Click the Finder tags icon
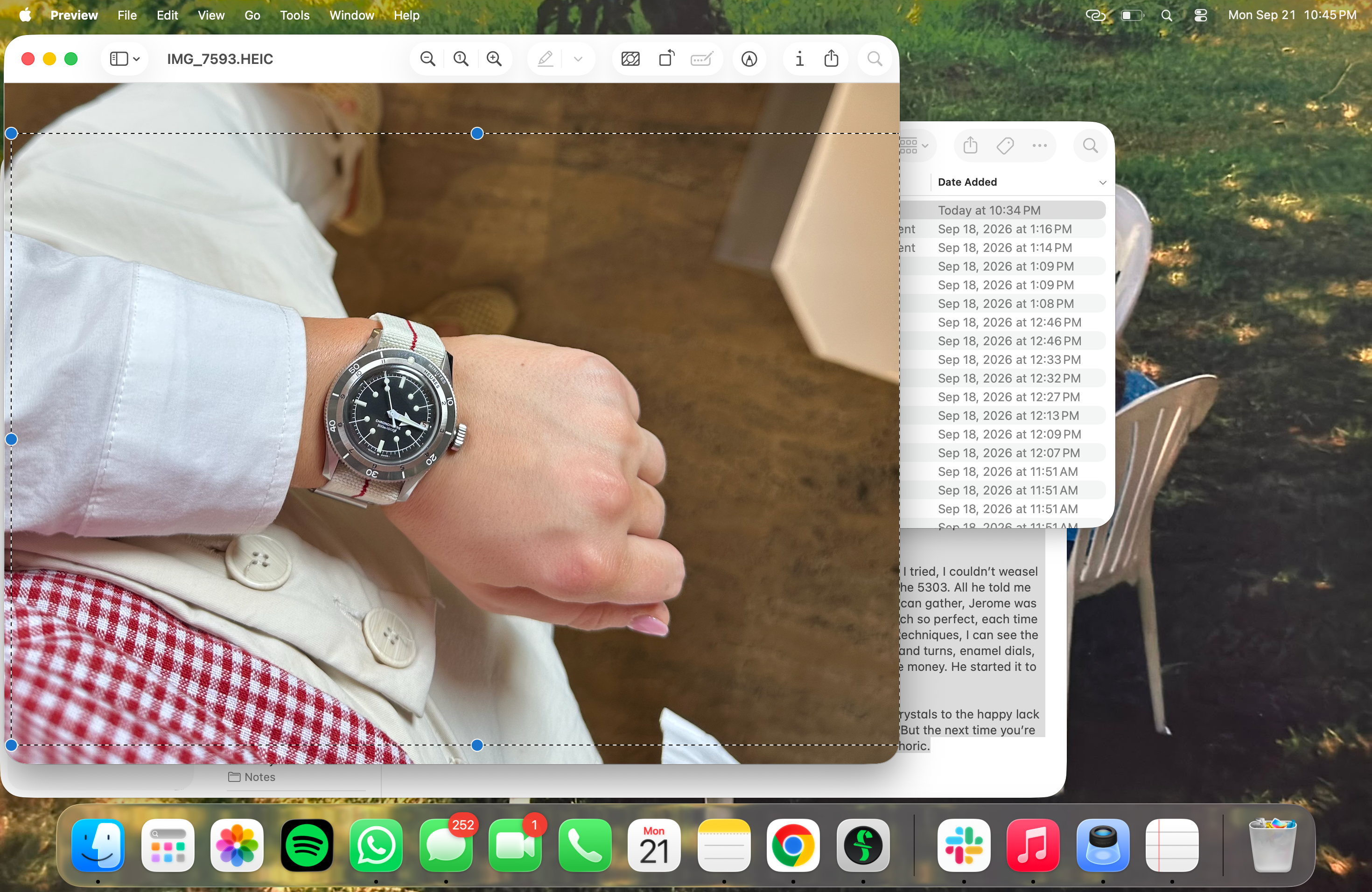Viewport: 1372px width, 892px height. coord(1005,146)
